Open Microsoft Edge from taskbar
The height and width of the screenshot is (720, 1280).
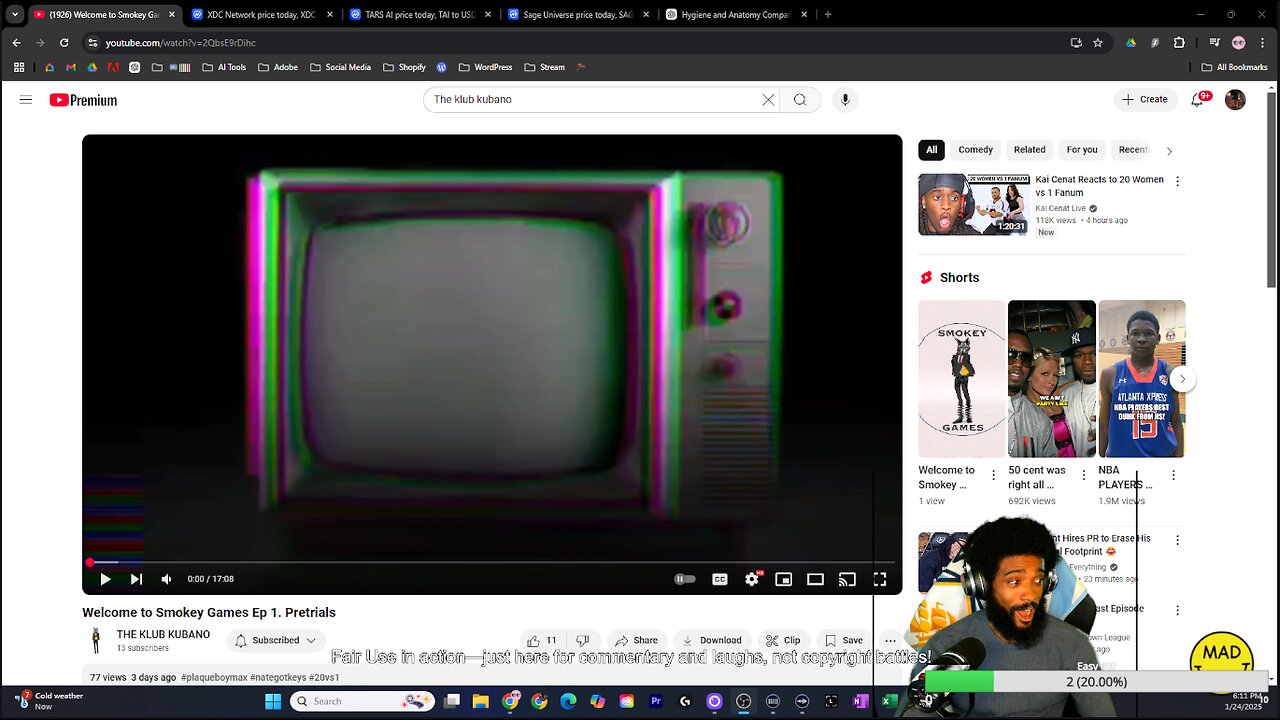568,702
